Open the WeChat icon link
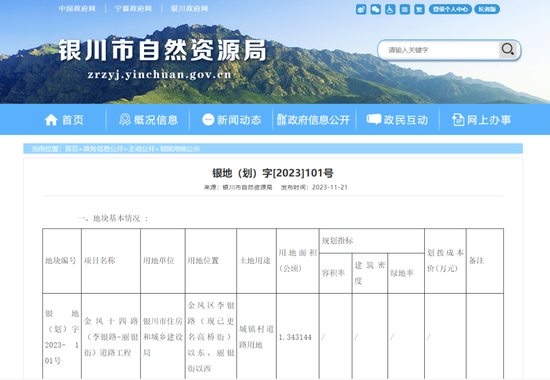The width and height of the screenshot is (550, 380). [376, 9]
